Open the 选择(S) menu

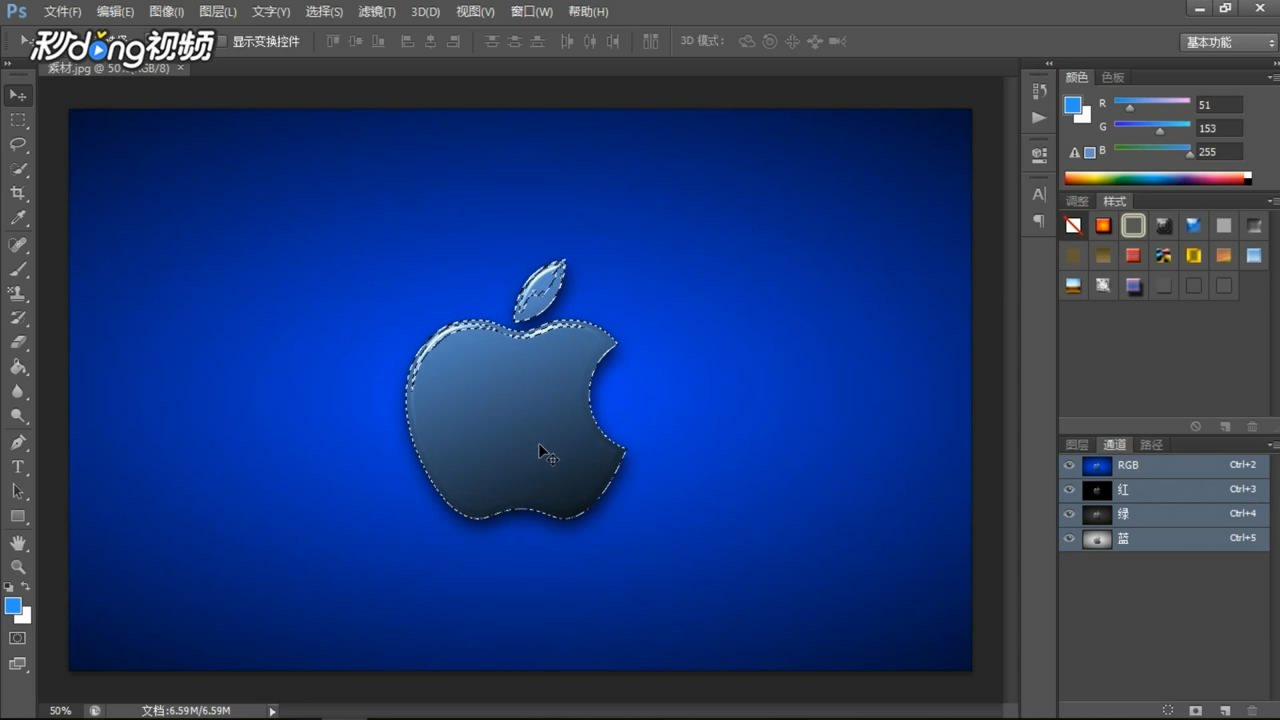(x=324, y=12)
